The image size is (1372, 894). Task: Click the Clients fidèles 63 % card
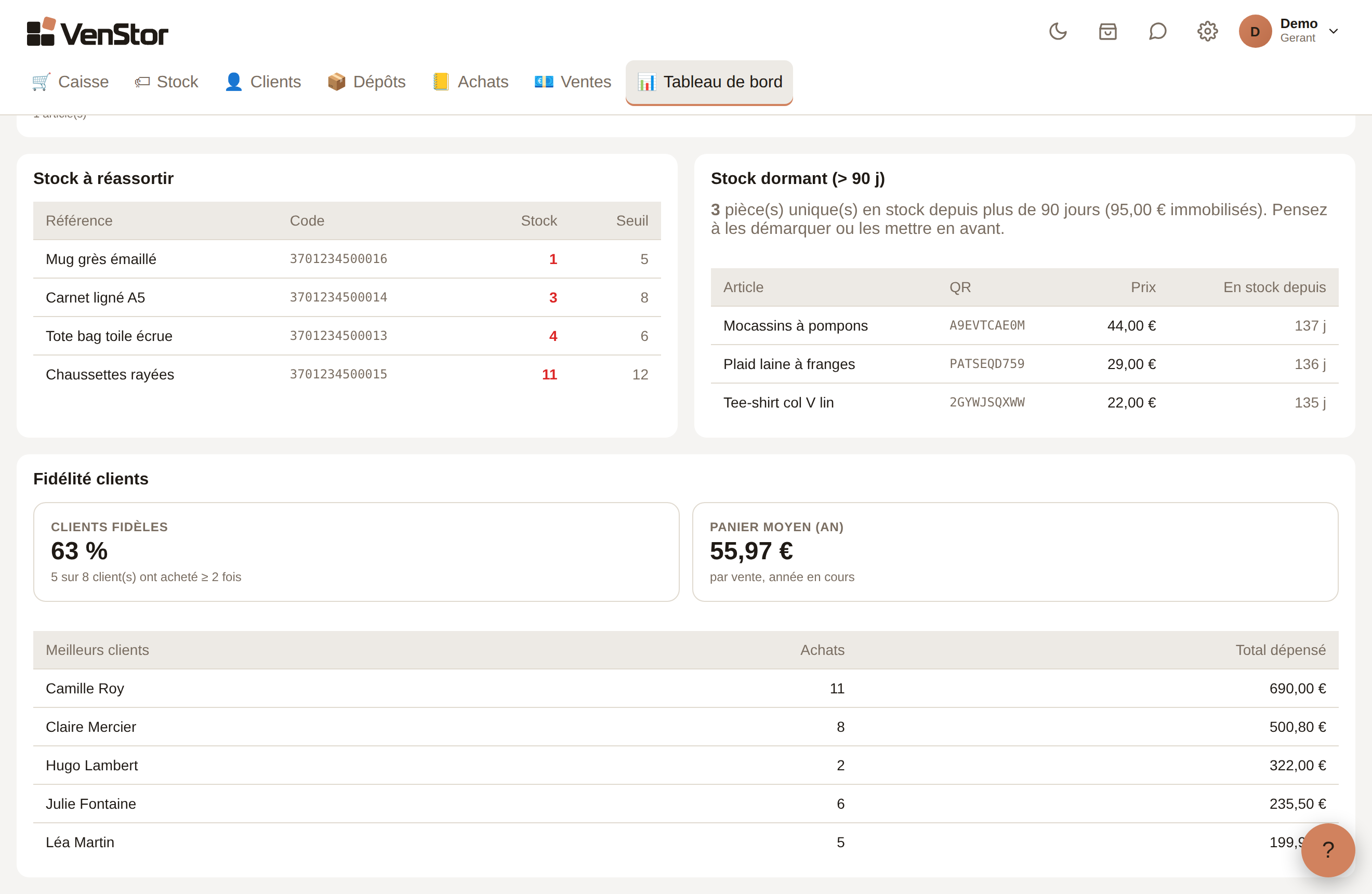[357, 551]
